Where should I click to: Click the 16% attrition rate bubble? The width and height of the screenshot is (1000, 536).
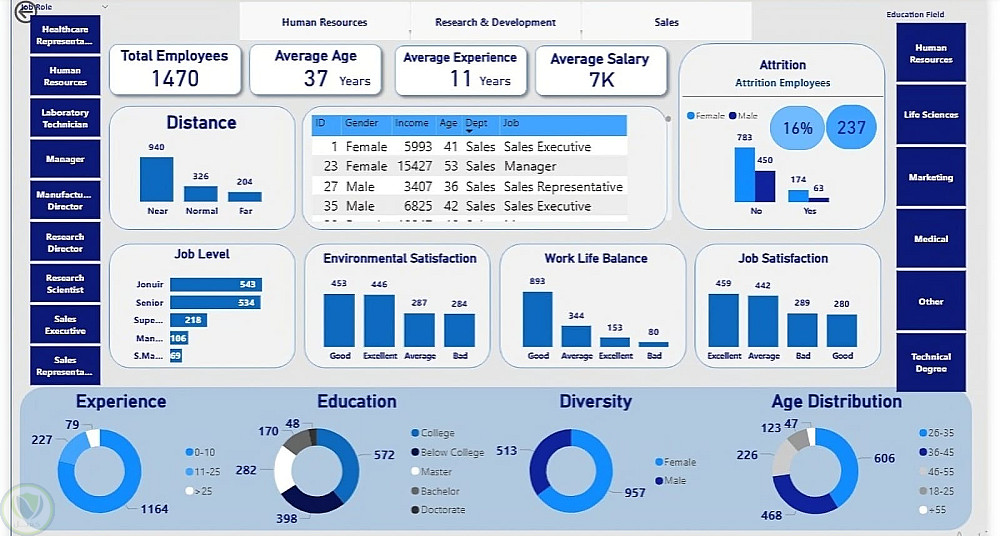[797, 128]
